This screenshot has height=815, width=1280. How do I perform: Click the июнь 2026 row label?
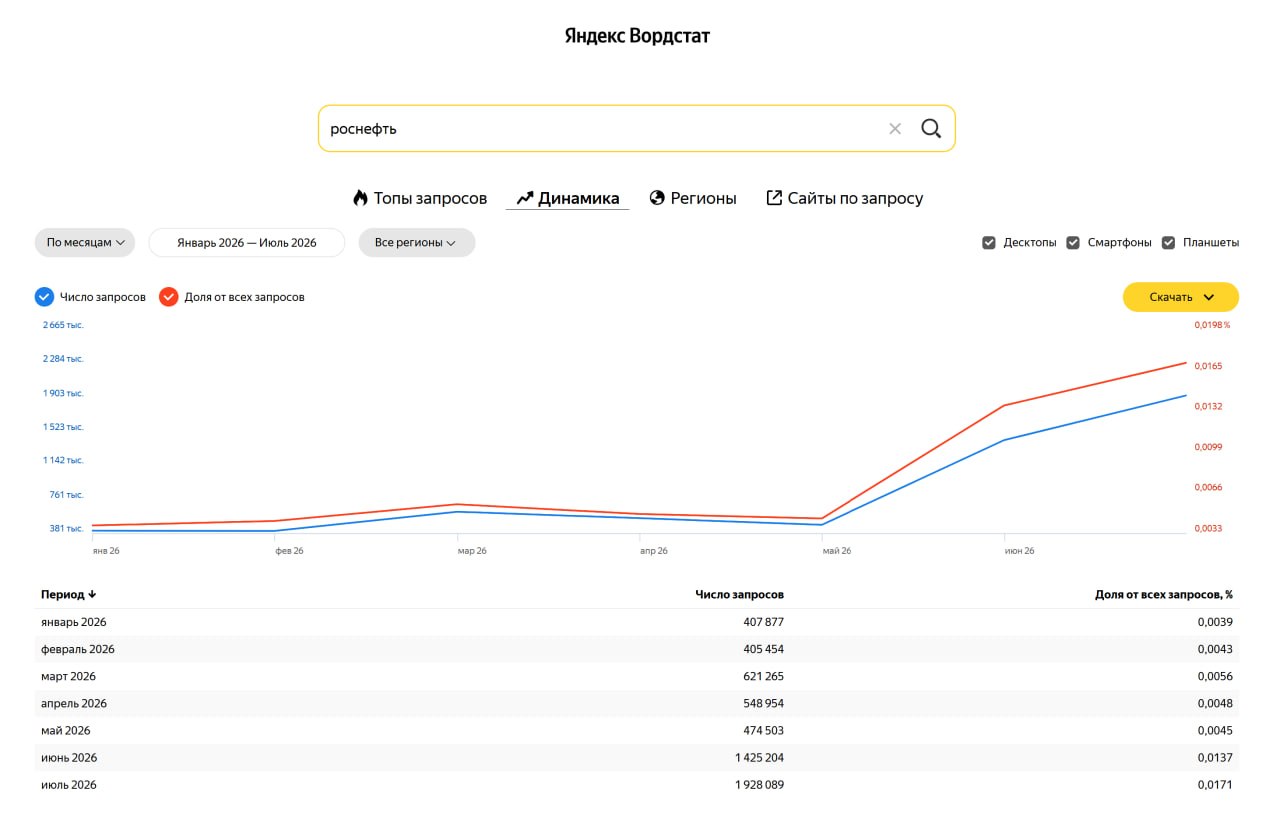[x=69, y=757]
